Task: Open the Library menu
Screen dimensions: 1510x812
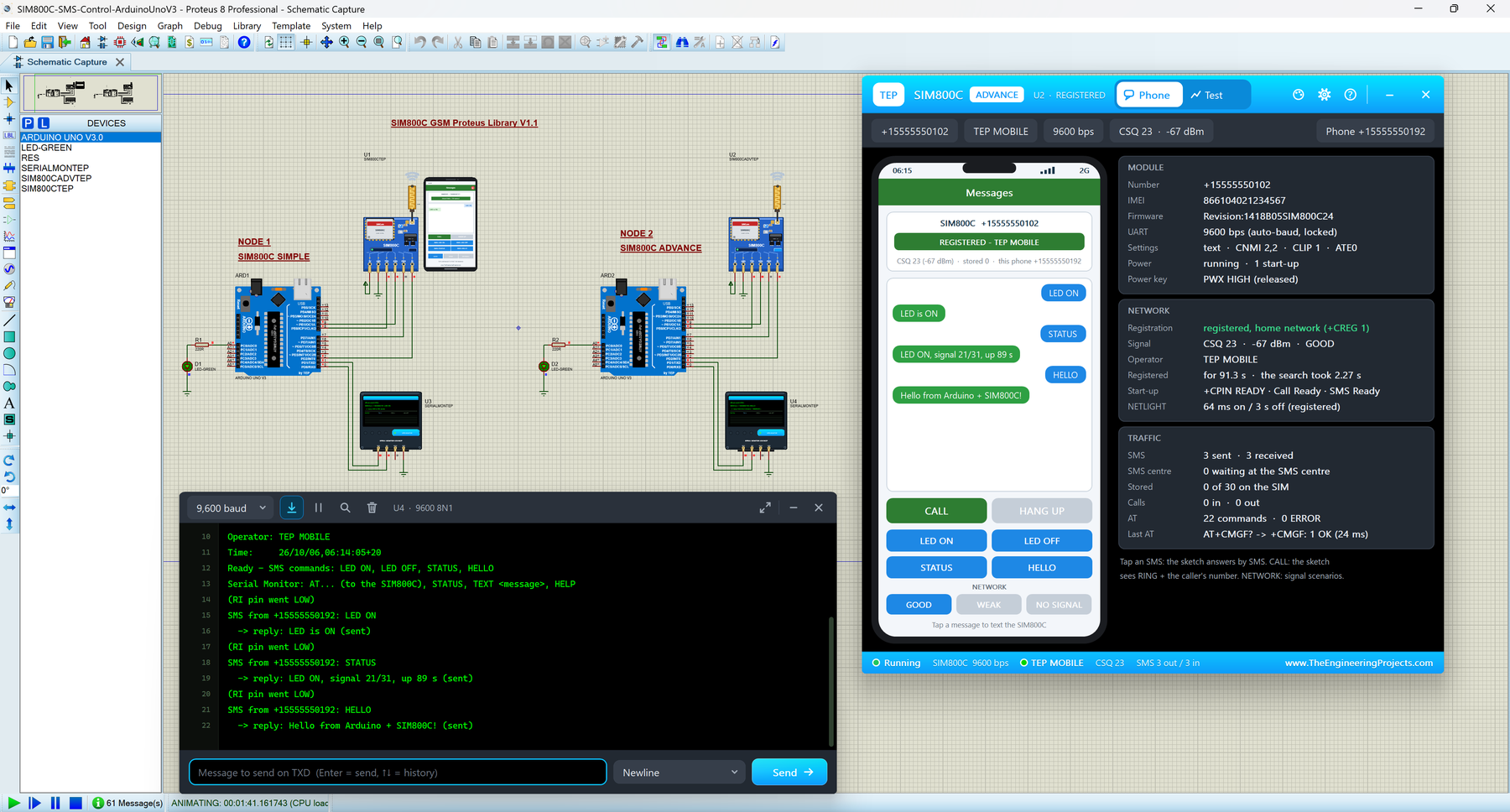Action: [247, 25]
